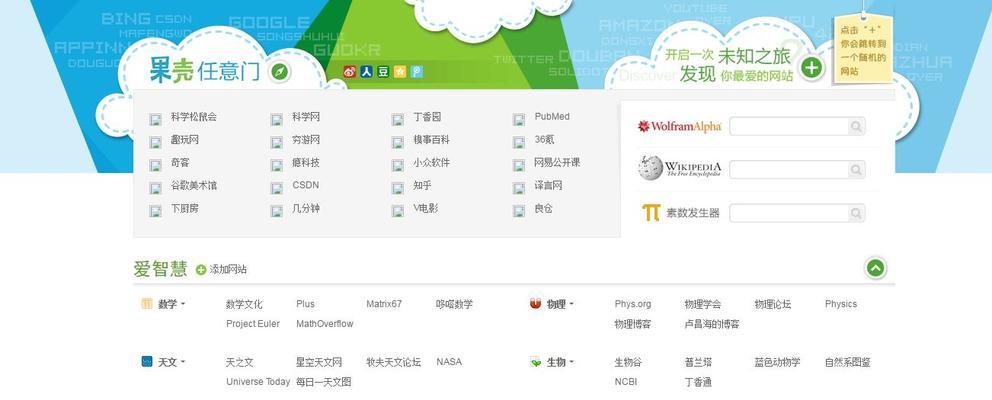Viewport: 992px width, 400px height.
Task: Share to Qzone star icon
Action: point(400,72)
